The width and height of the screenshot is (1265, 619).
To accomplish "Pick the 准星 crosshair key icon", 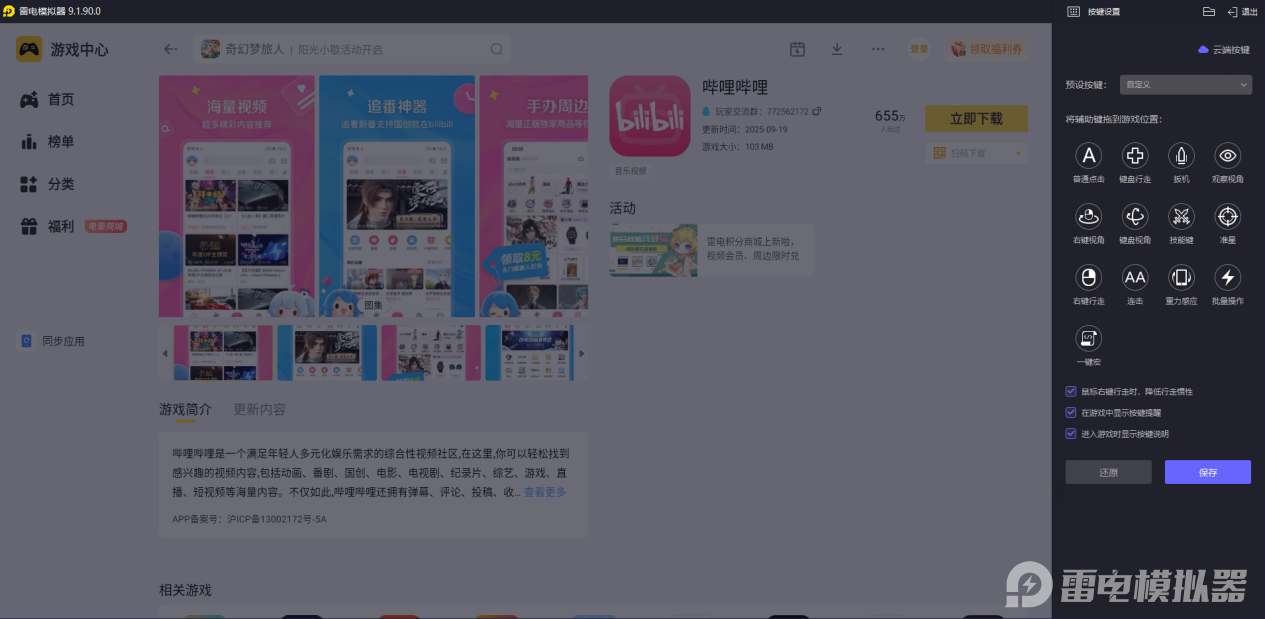I will [1227, 217].
